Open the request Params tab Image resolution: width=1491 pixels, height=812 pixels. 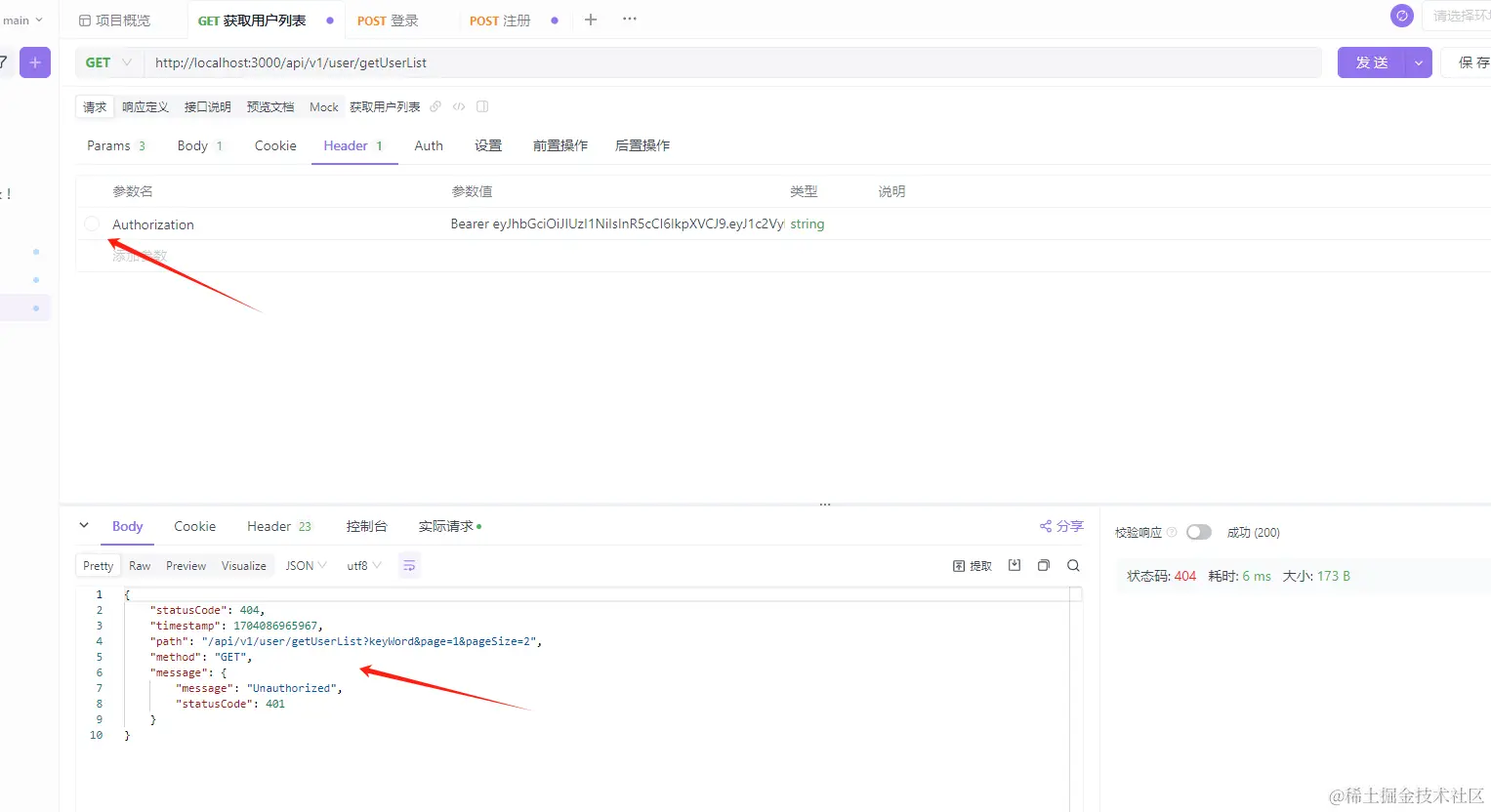pos(115,145)
